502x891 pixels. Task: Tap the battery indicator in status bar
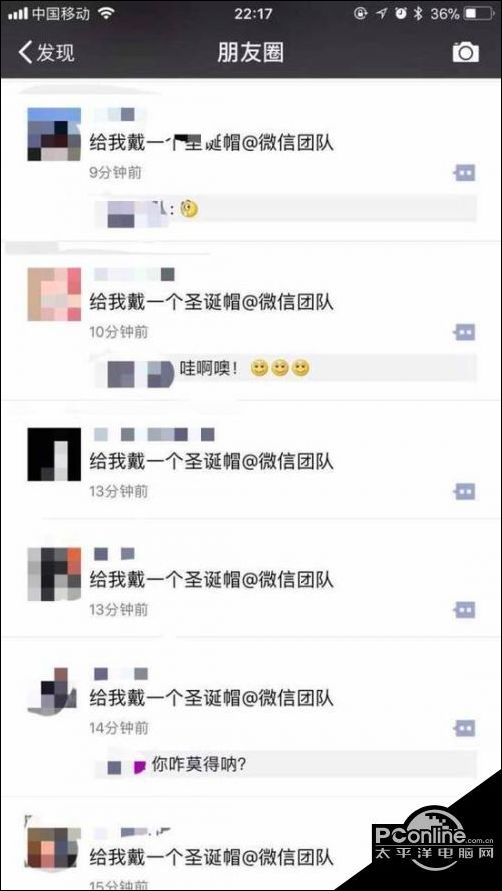click(x=479, y=14)
